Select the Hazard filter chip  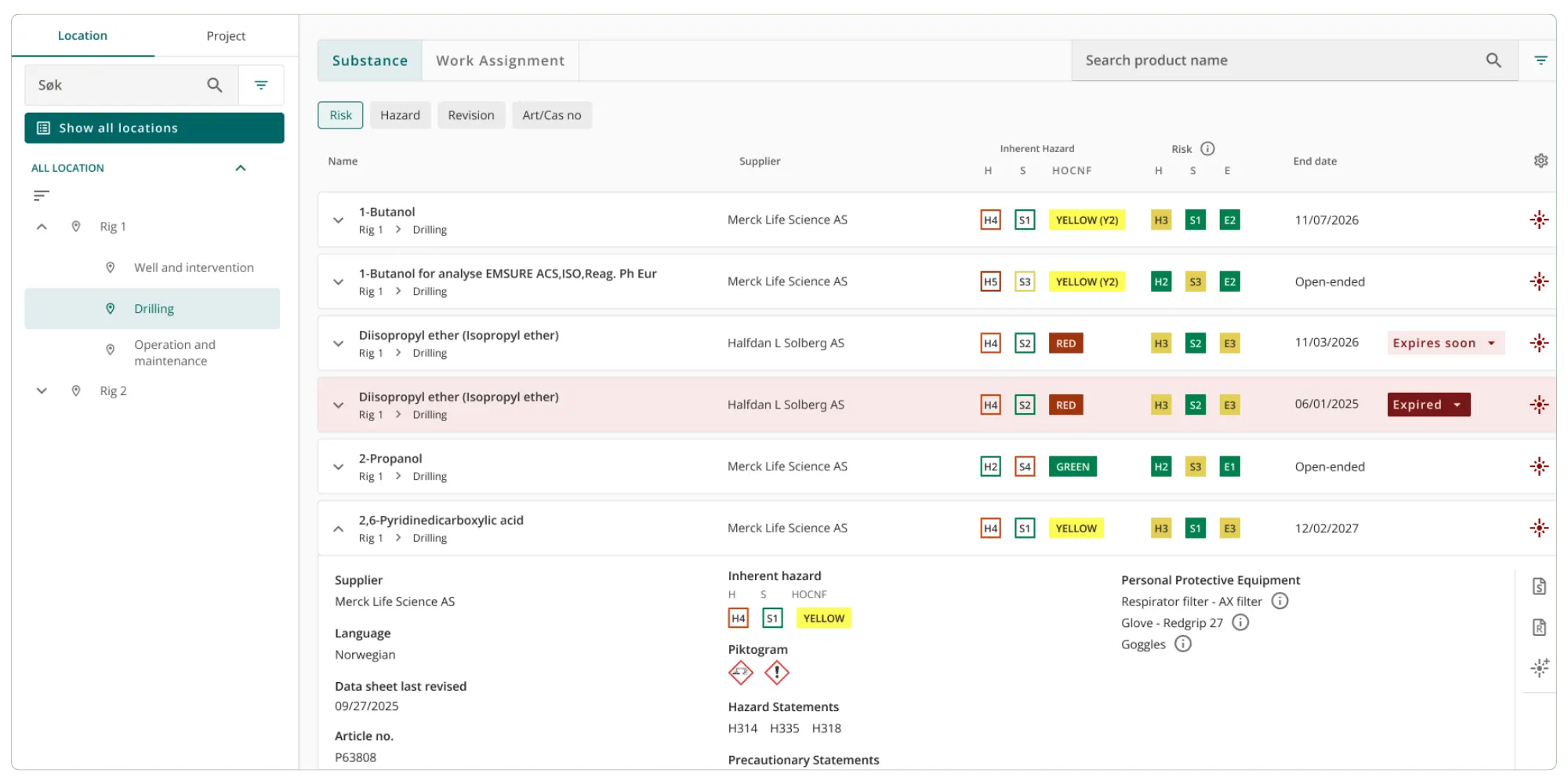click(400, 115)
